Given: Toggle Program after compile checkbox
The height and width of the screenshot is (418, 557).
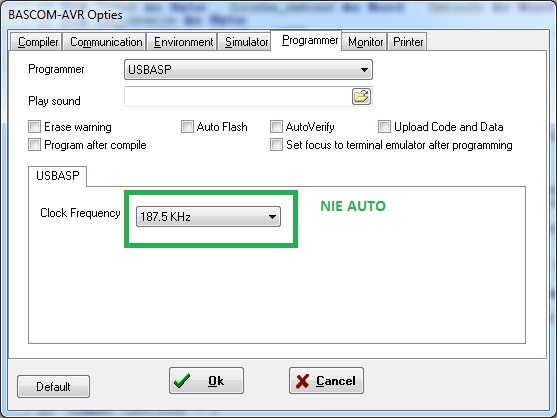Looking at the screenshot, I should pos(34,145).
